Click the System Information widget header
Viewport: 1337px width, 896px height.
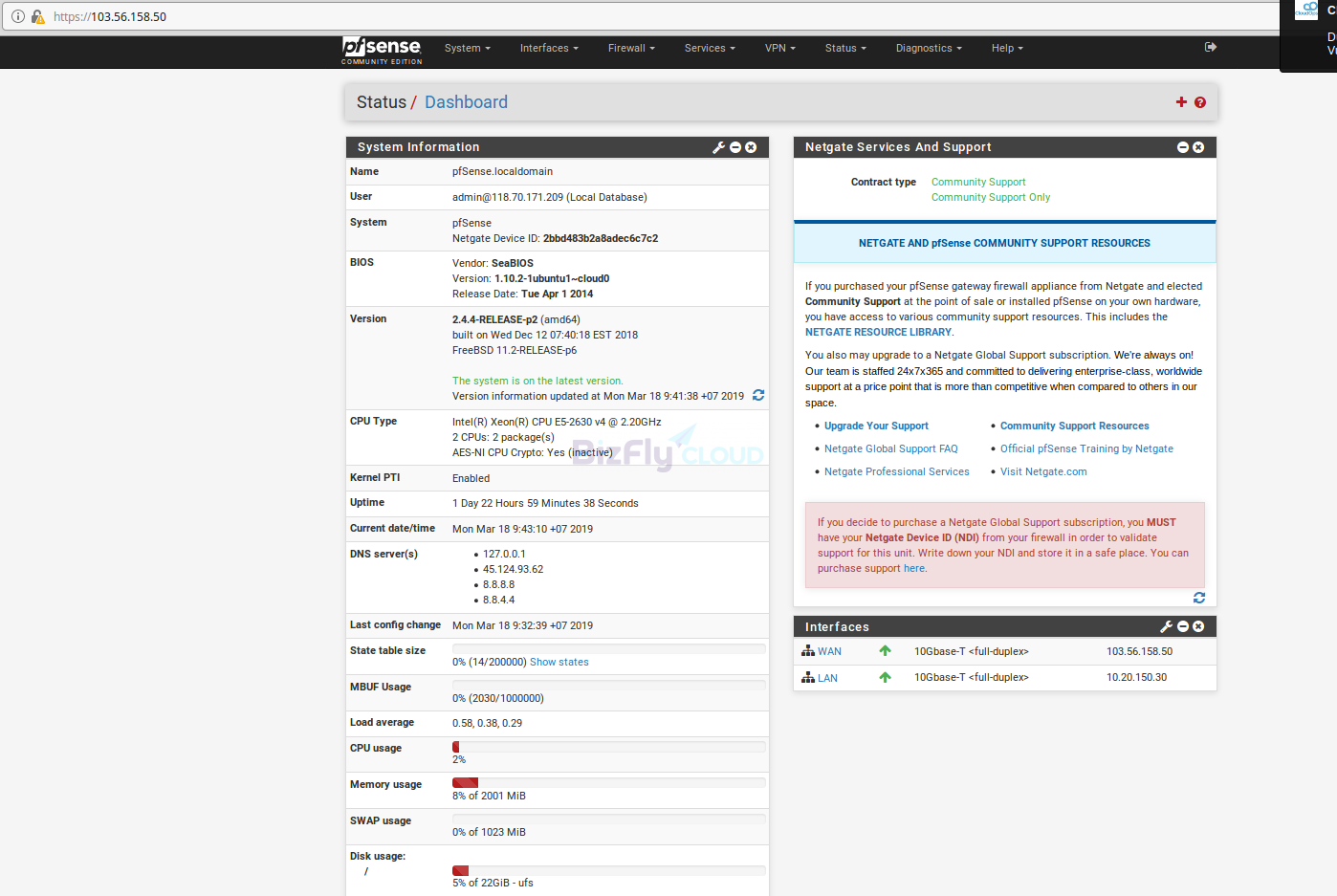[558, 147]
